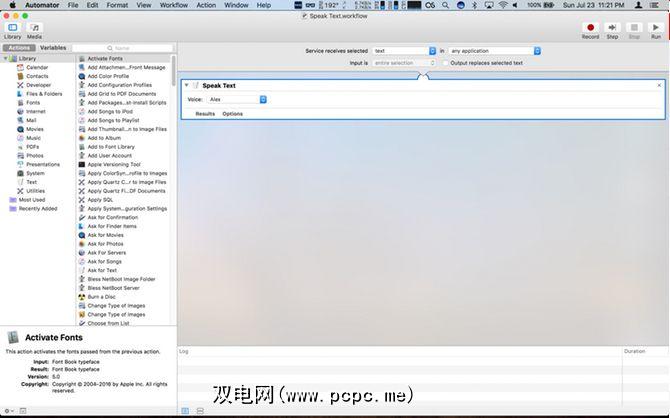This screenshot has width=670, height=418.
Task: Click the Duration column header in log
Action: tap(635, 351)
